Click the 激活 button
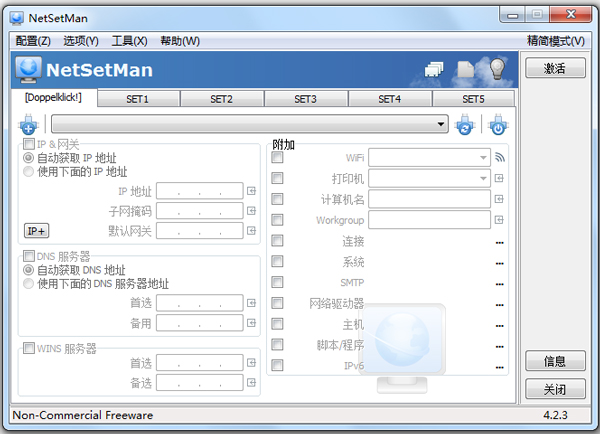600x434 pixels. click(x=555, y=68)
